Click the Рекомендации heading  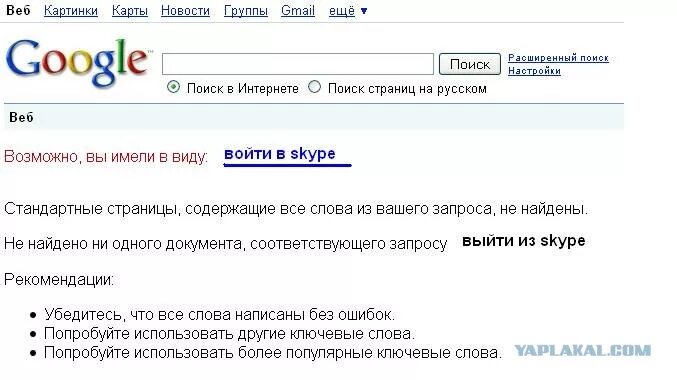59,280
